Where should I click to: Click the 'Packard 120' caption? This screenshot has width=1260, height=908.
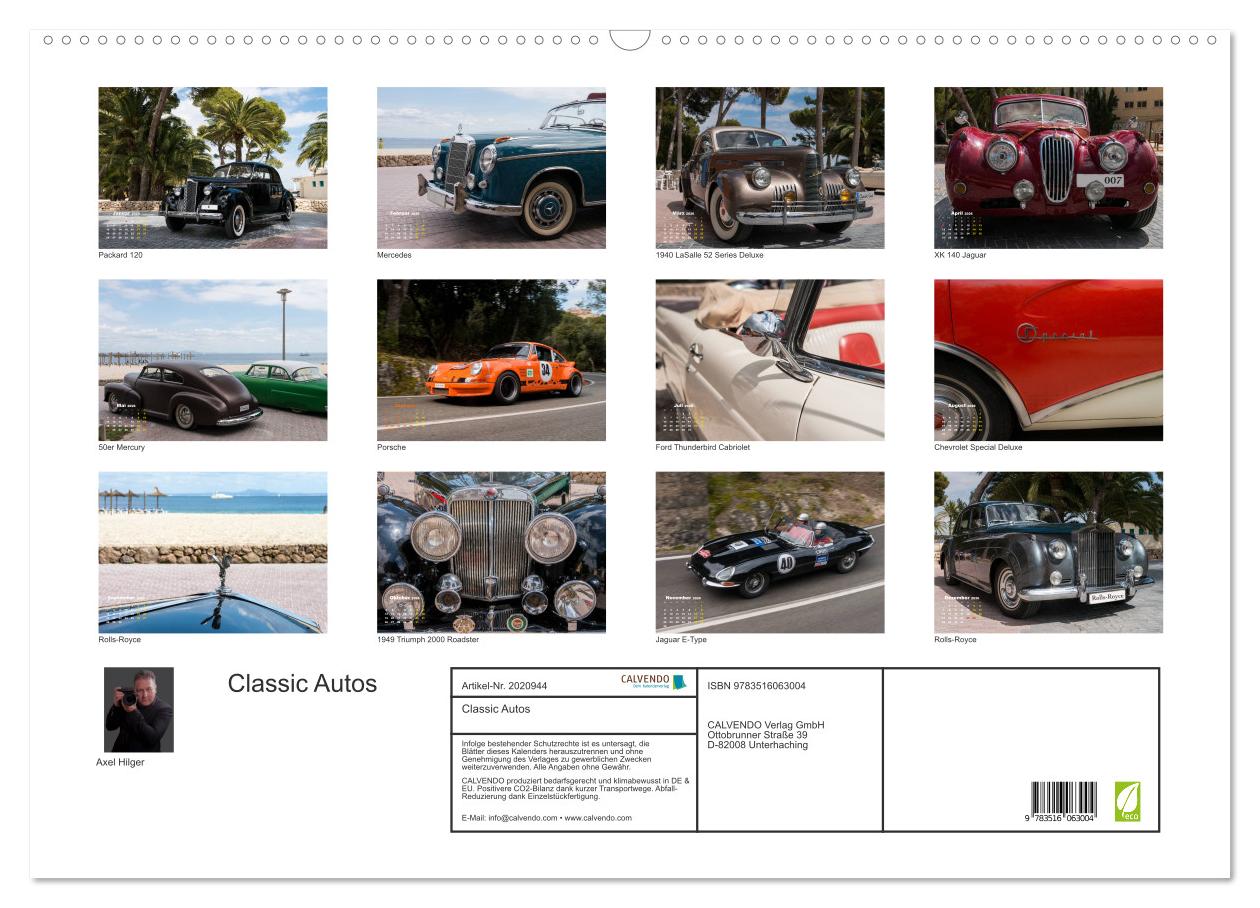pyautogui.click(x=120, y=255)
